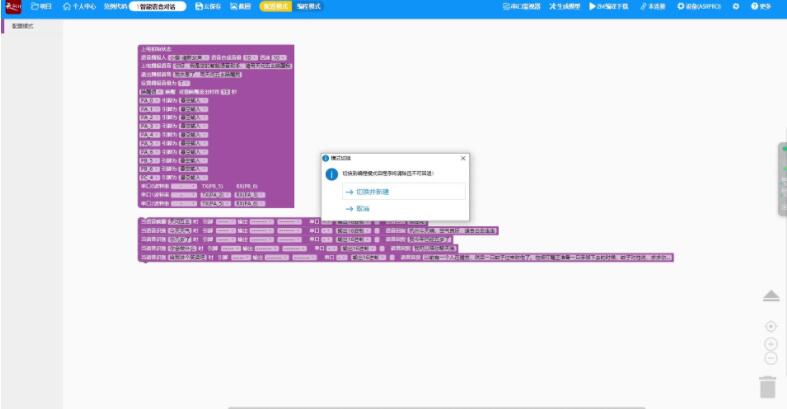The height and width of the screenshot is (409, 787).
Task: Open the 范例代码 example code menu
Action: point(115,7)
